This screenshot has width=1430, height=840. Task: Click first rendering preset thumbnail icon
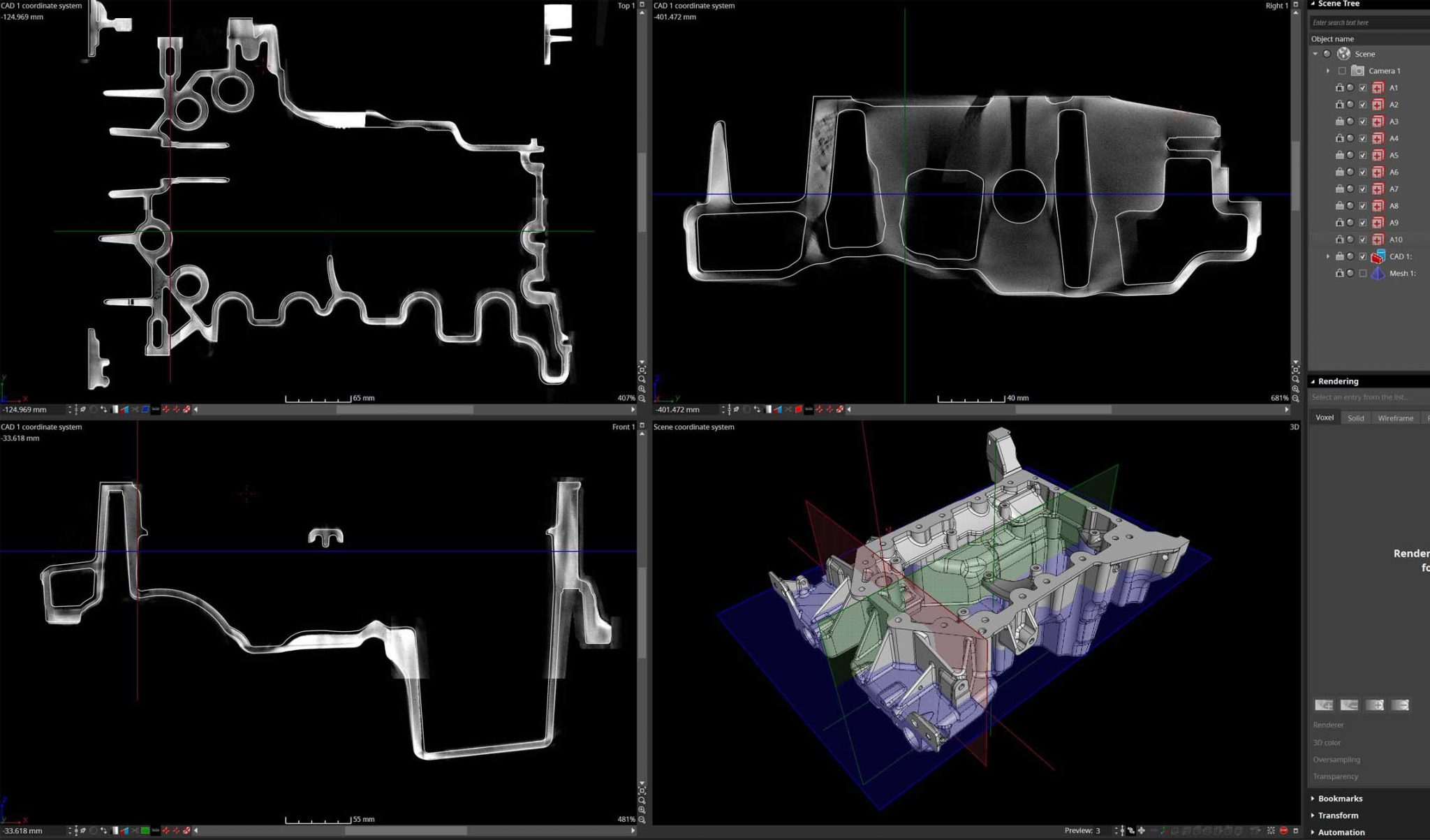(x=1324, y=705)
